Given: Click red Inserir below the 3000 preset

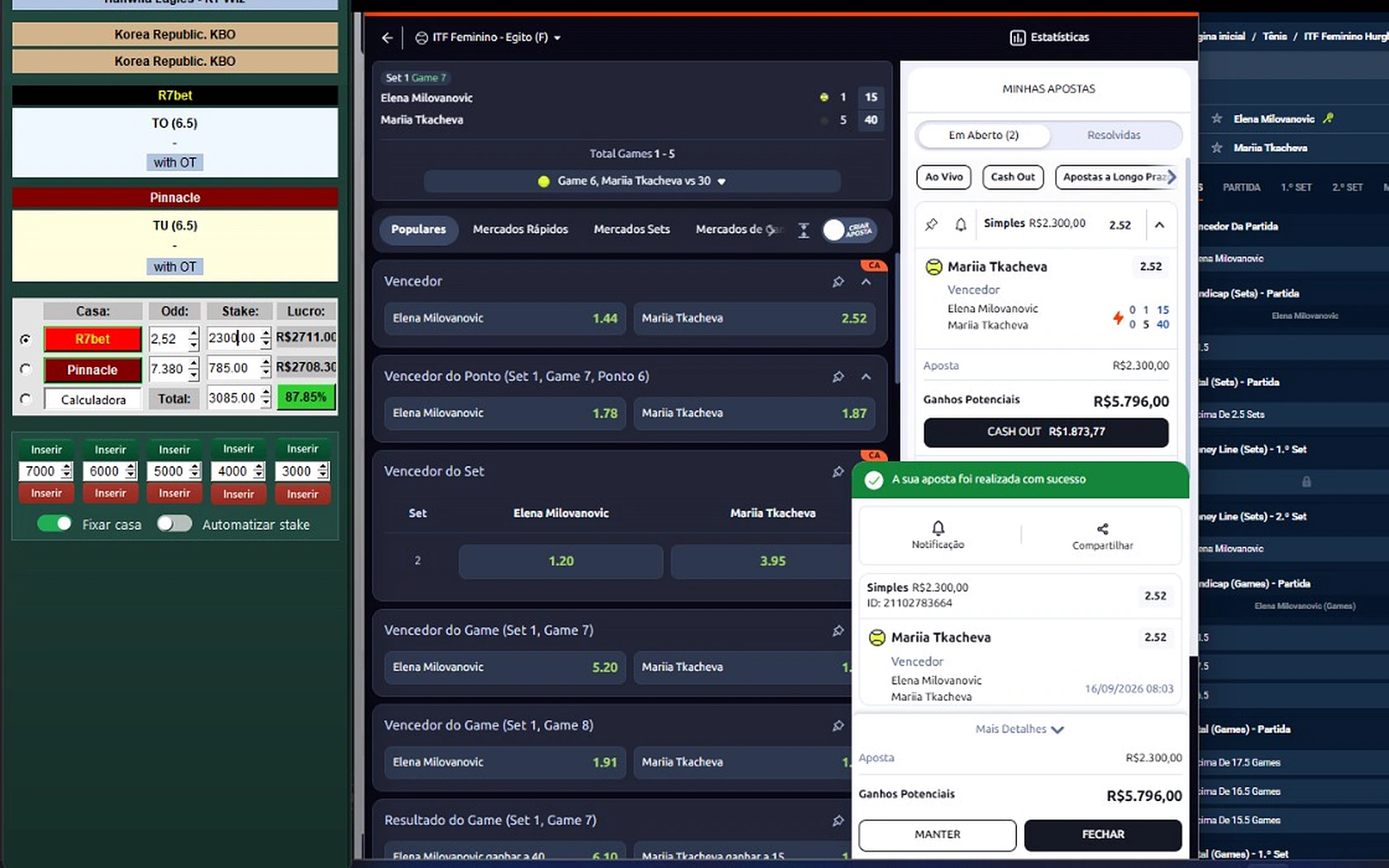Looking at the screenshot, I should click(302, 494).
